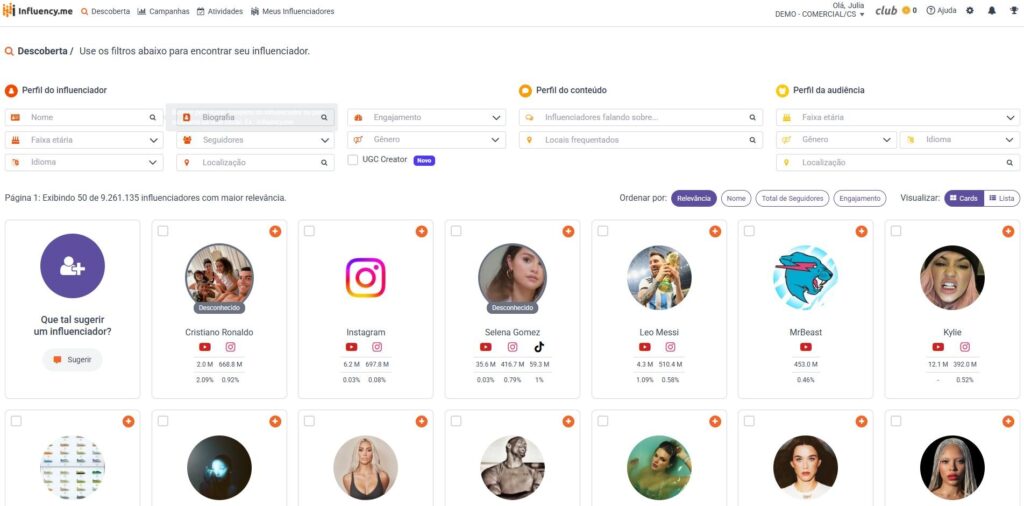Click the Influency.me logo
The height and width of the screenshot is (506, 1024).
click(x=38, y=11)
